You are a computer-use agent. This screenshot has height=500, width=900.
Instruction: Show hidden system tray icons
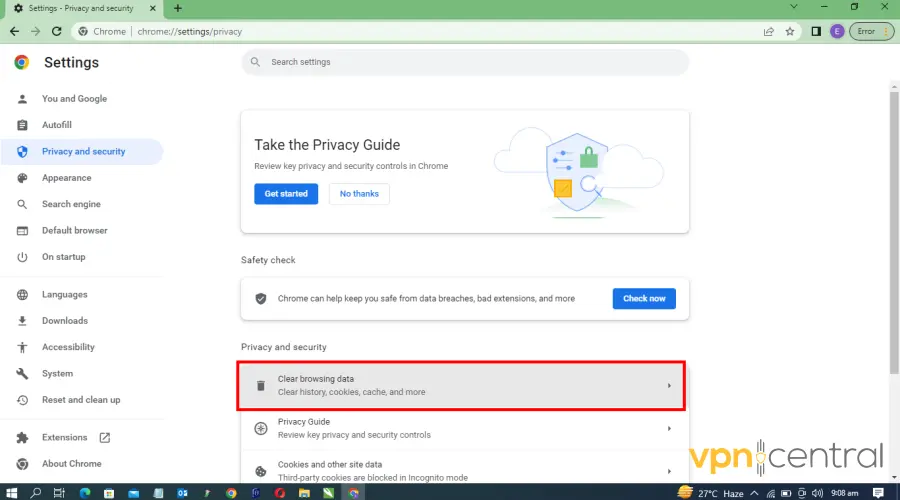pyautogui.click(x=755, y=493)
